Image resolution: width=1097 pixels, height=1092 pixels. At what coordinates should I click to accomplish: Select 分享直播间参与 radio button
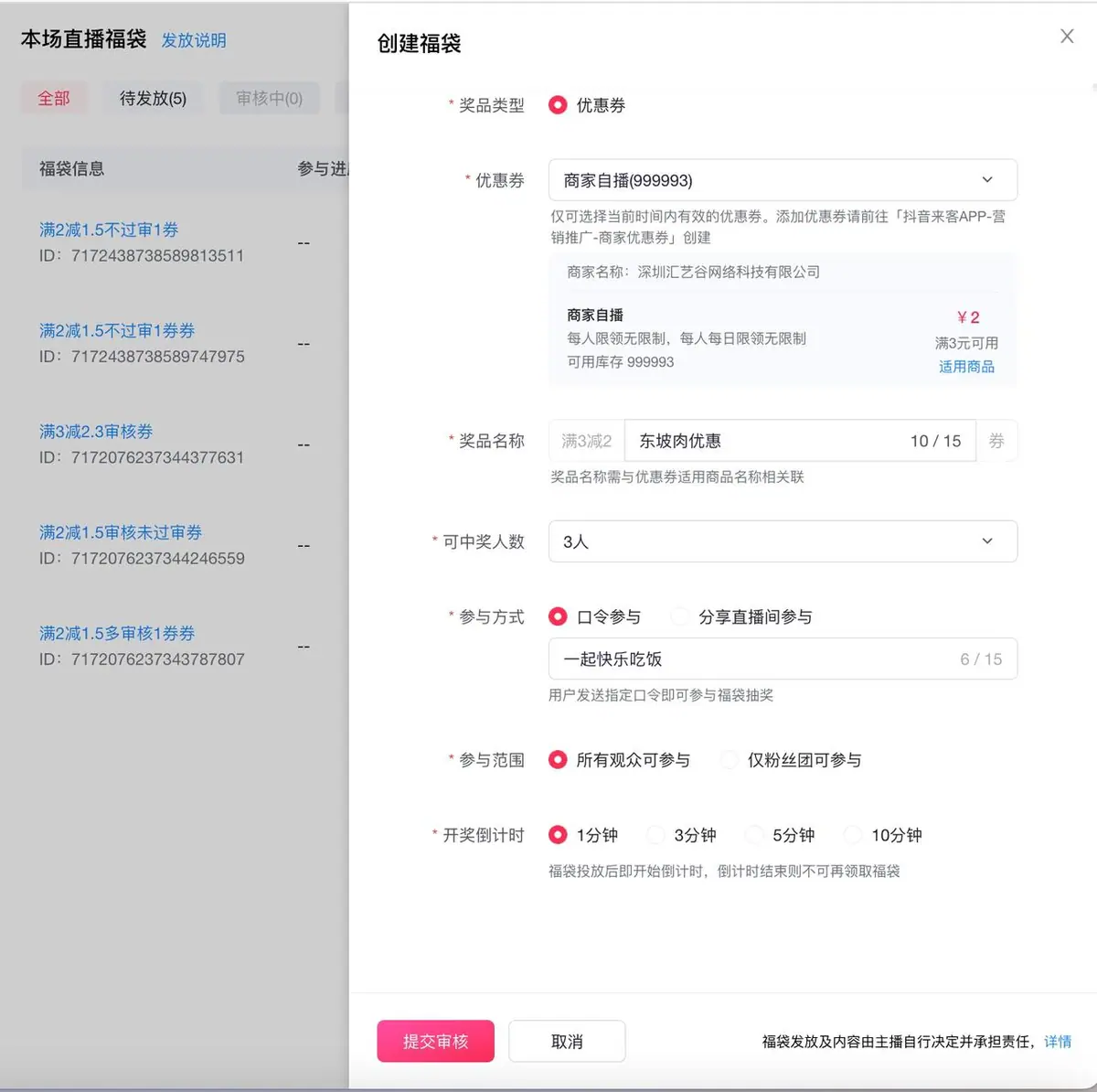tap(679, 616)
